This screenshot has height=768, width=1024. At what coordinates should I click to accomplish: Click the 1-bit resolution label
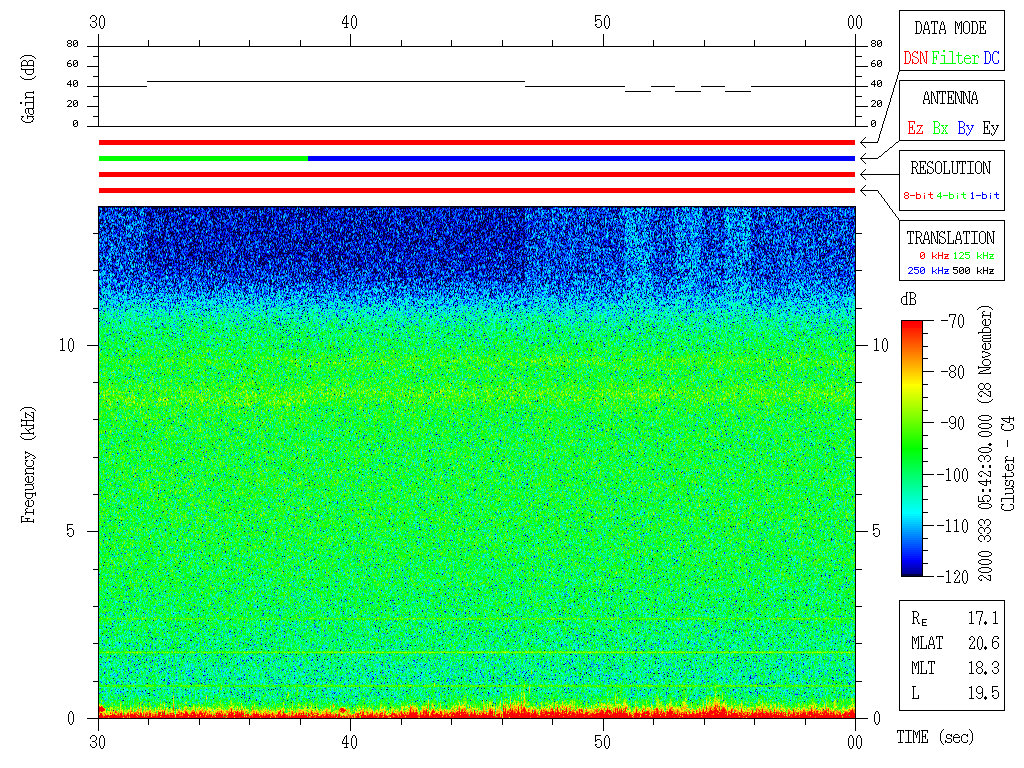point(985,196)
